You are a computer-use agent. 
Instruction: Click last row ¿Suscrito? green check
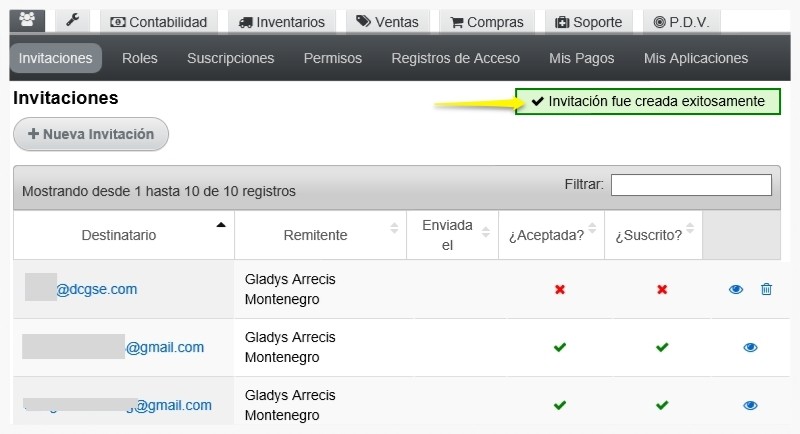coord(662,405)
